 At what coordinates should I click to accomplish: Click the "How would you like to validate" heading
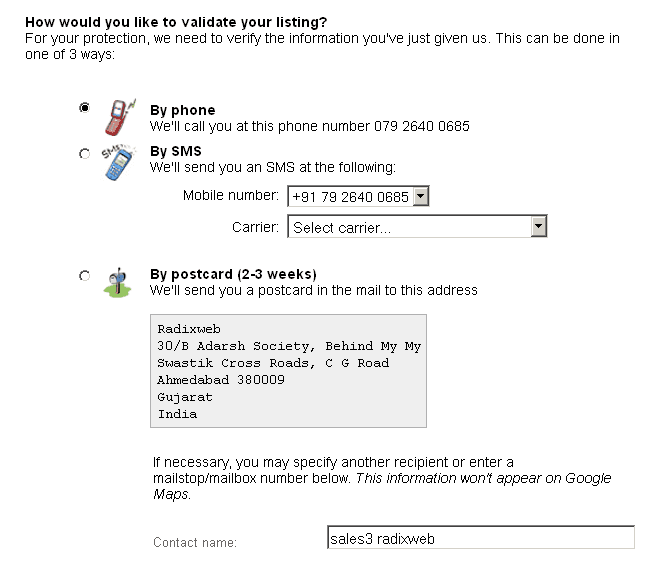click(x=176, y=21)
